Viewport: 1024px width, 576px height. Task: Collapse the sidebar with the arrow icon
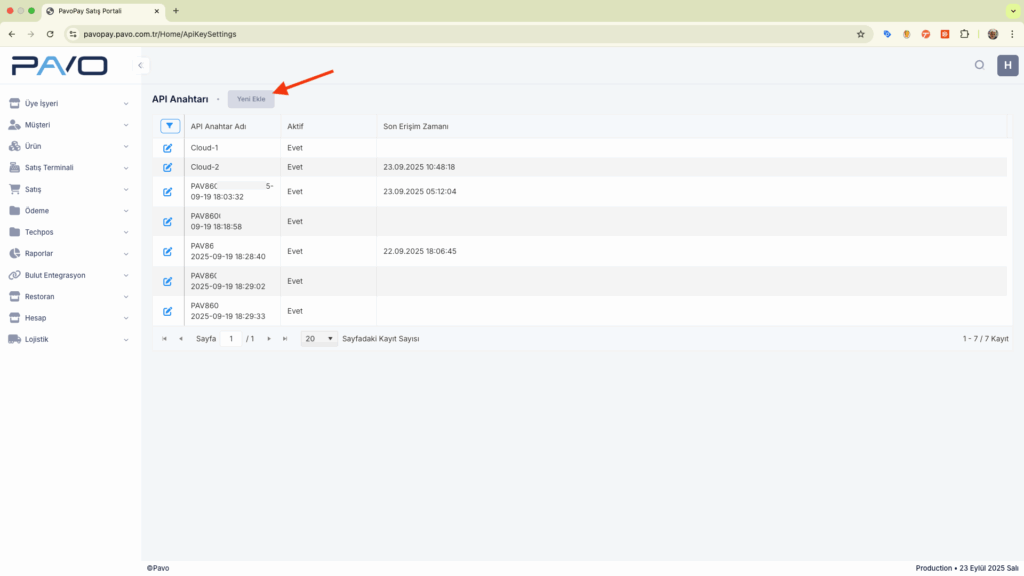(141, 66)
